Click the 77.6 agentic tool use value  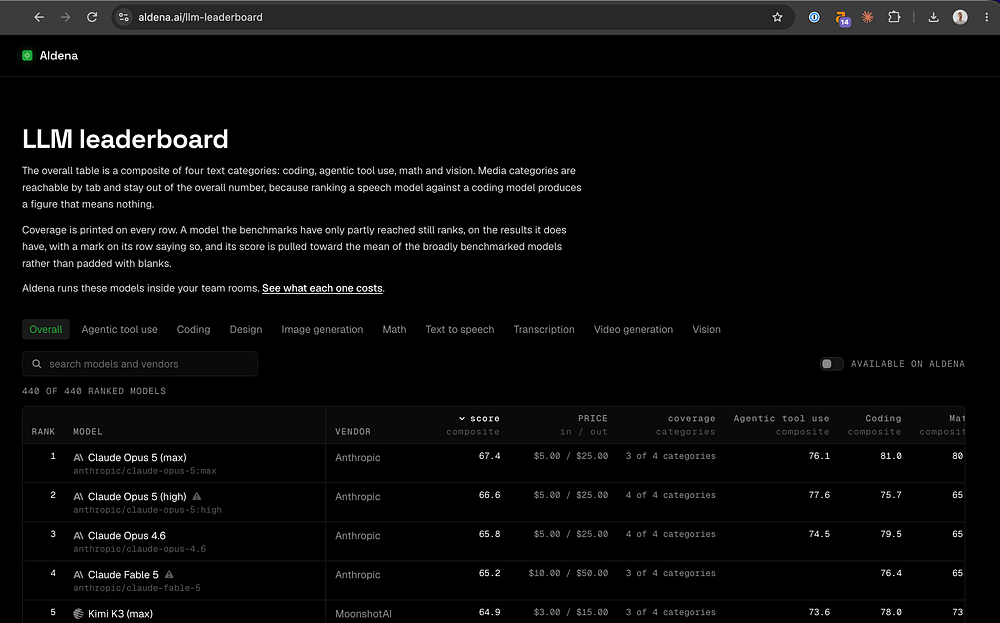click(x=819, y=495)
